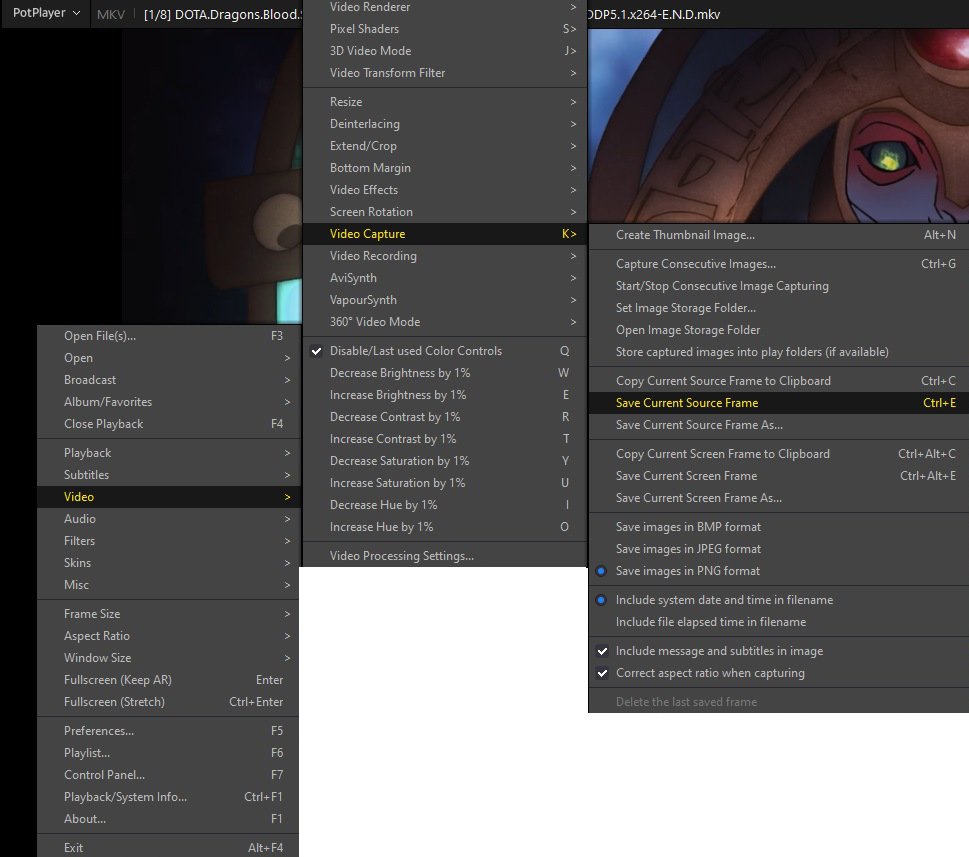969x857 pixels.
Task: Click Start/Stop Consecutive Image Capturing
Action: pos(779,286)
